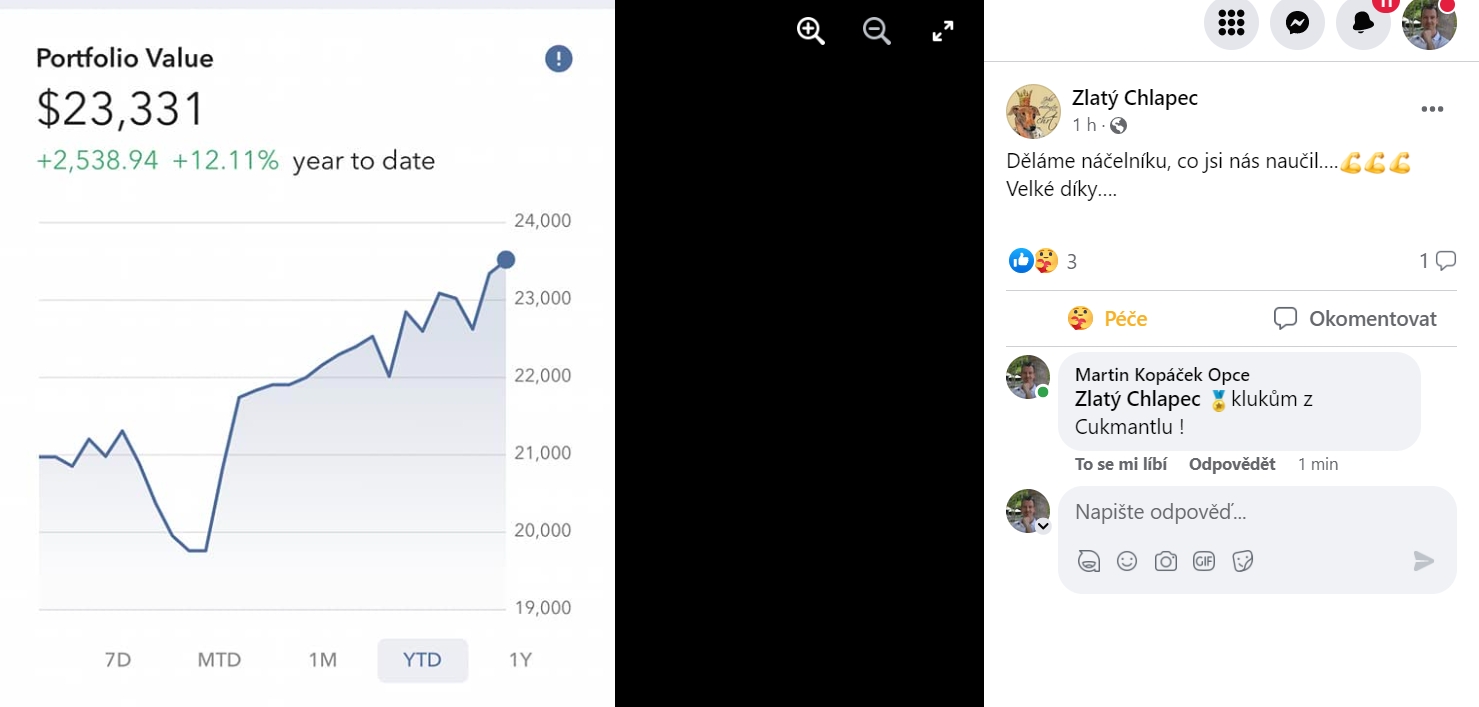Open your profile account menu

pos(1429,23)
